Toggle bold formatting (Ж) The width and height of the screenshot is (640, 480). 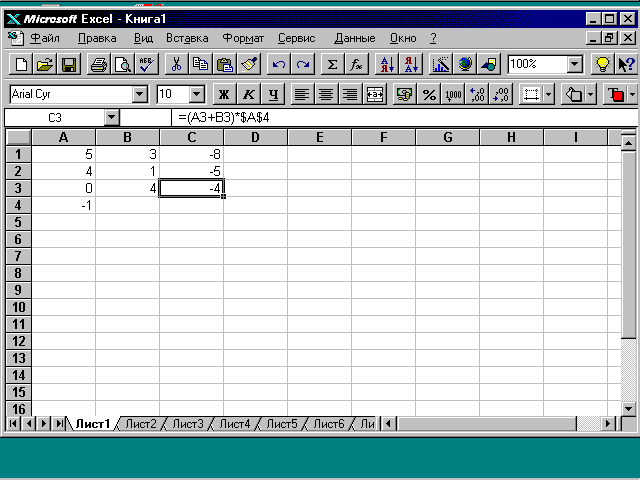coord(224,95)
